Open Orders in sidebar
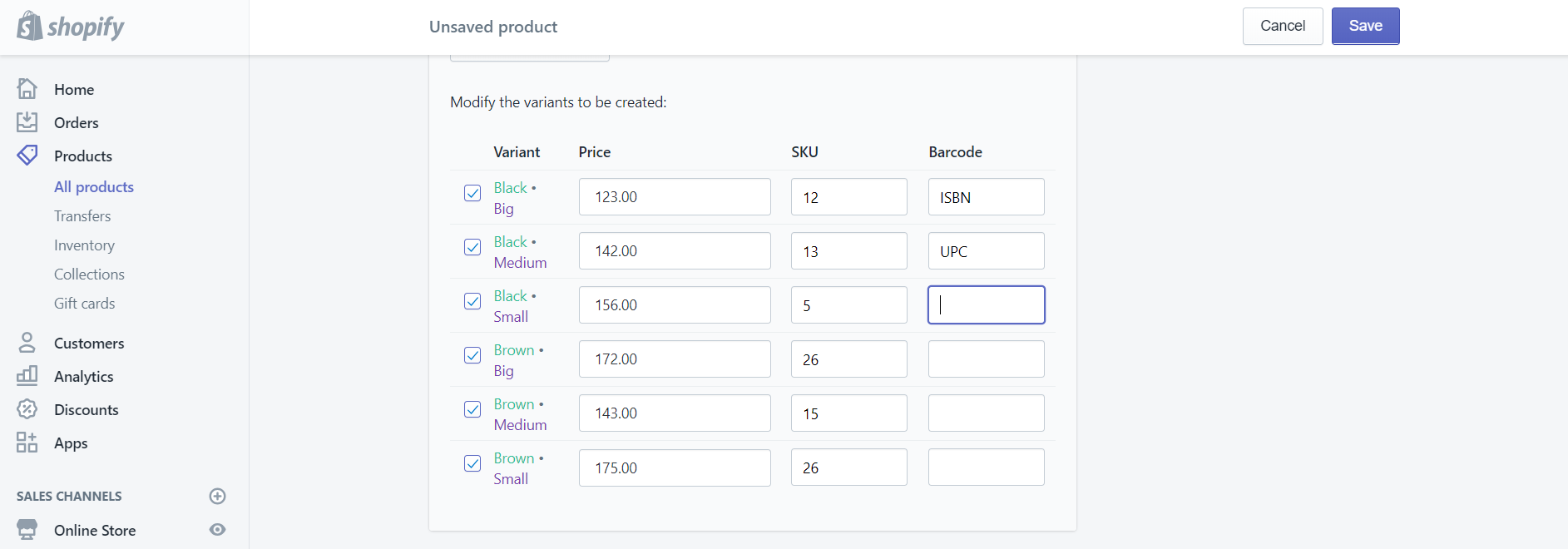This screenshot has height=549, width=1568. click(77, 122)
